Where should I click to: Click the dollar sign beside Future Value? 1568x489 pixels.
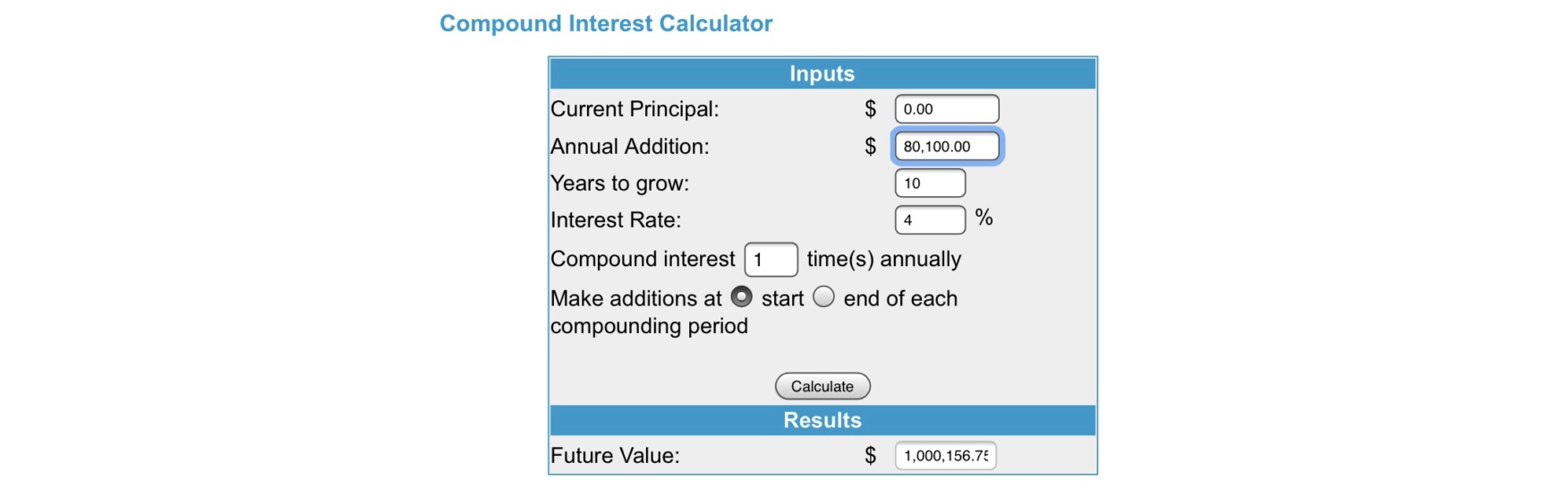[870, 456]
